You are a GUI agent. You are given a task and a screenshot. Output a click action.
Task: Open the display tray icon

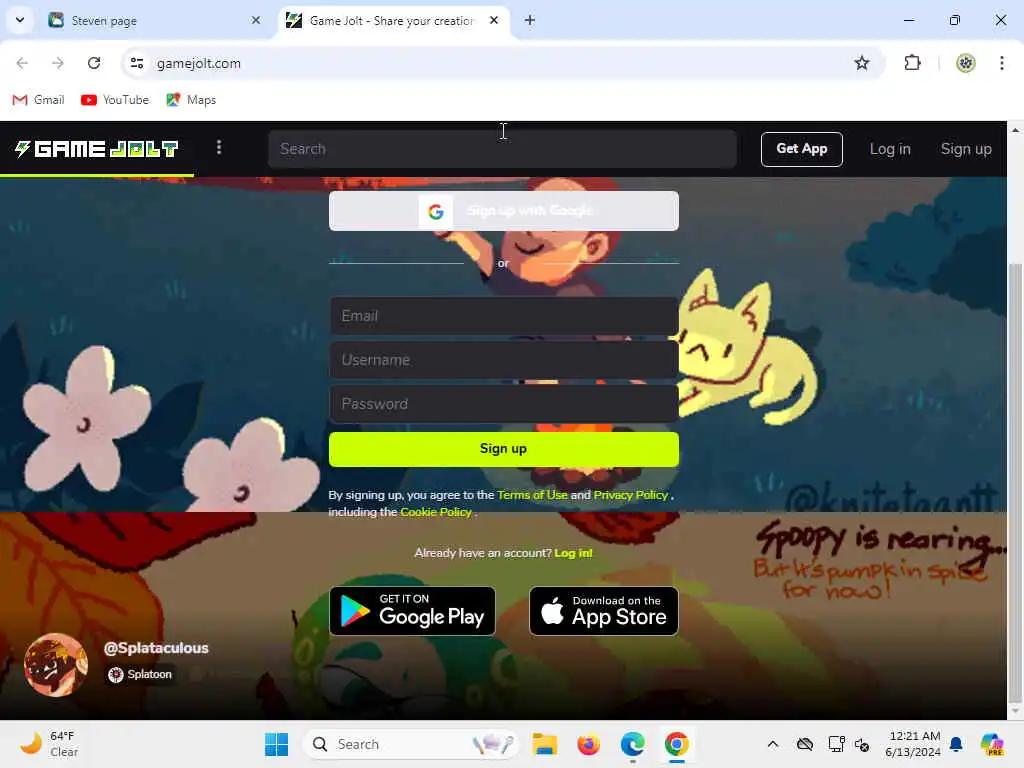[836, 744]
